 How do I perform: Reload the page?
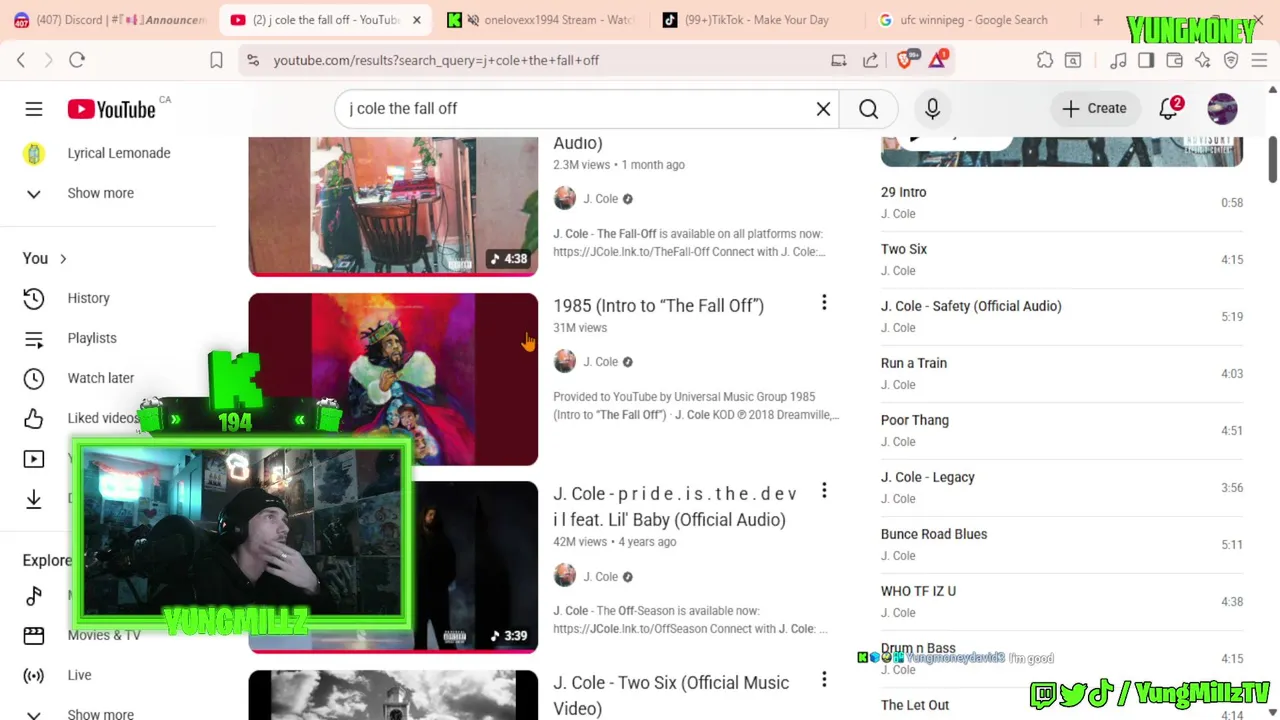(x=77, y=60)
